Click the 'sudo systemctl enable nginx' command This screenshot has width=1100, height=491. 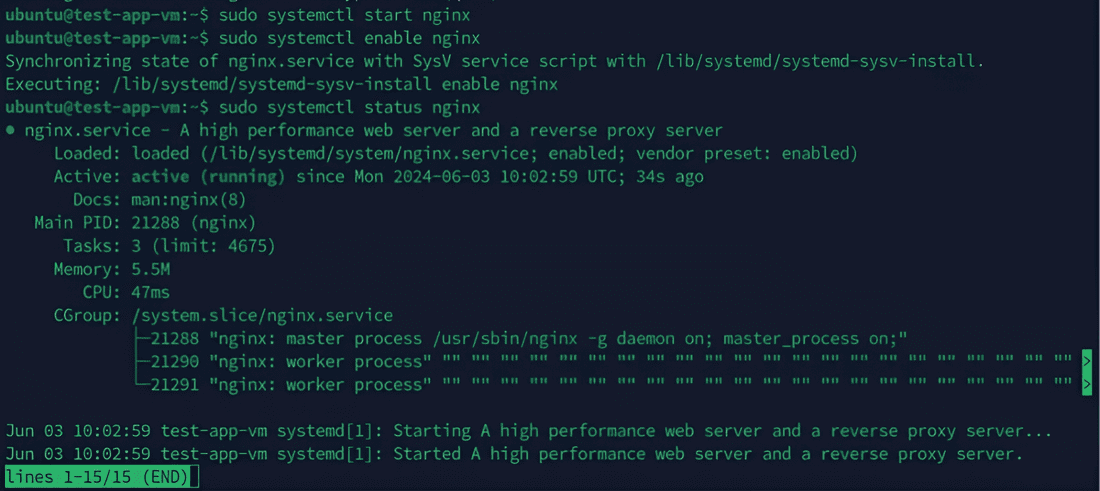coord(349,38)
